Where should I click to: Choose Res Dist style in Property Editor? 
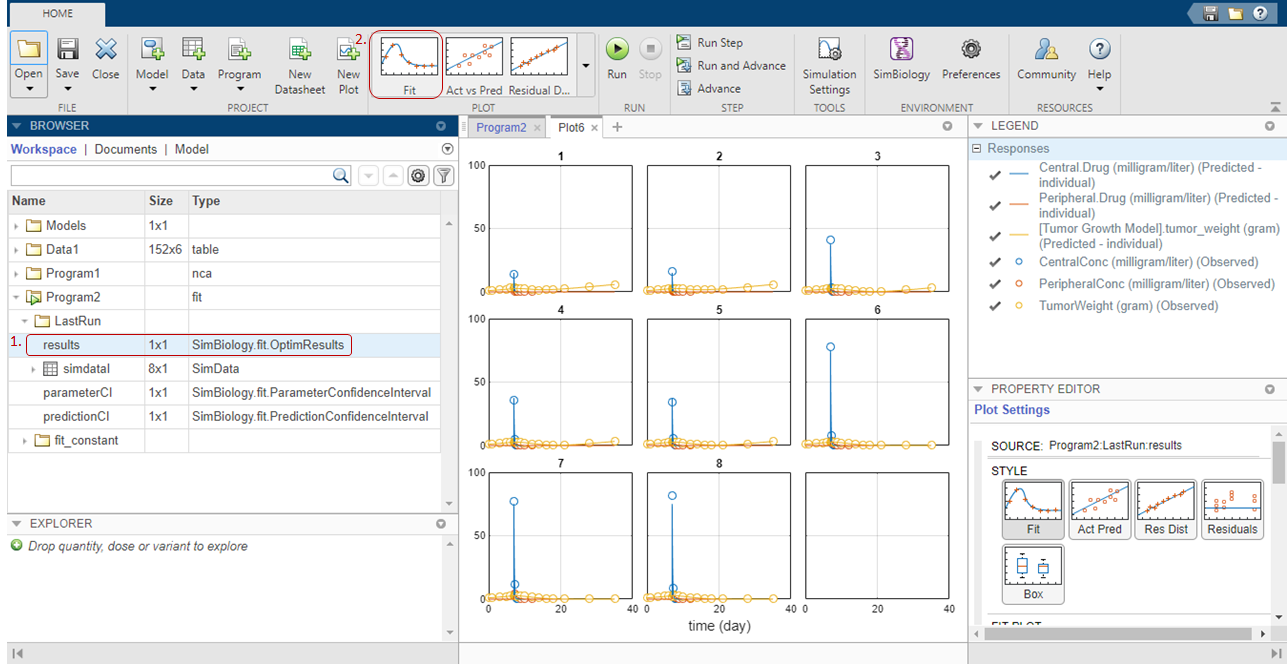[1165, 511]
